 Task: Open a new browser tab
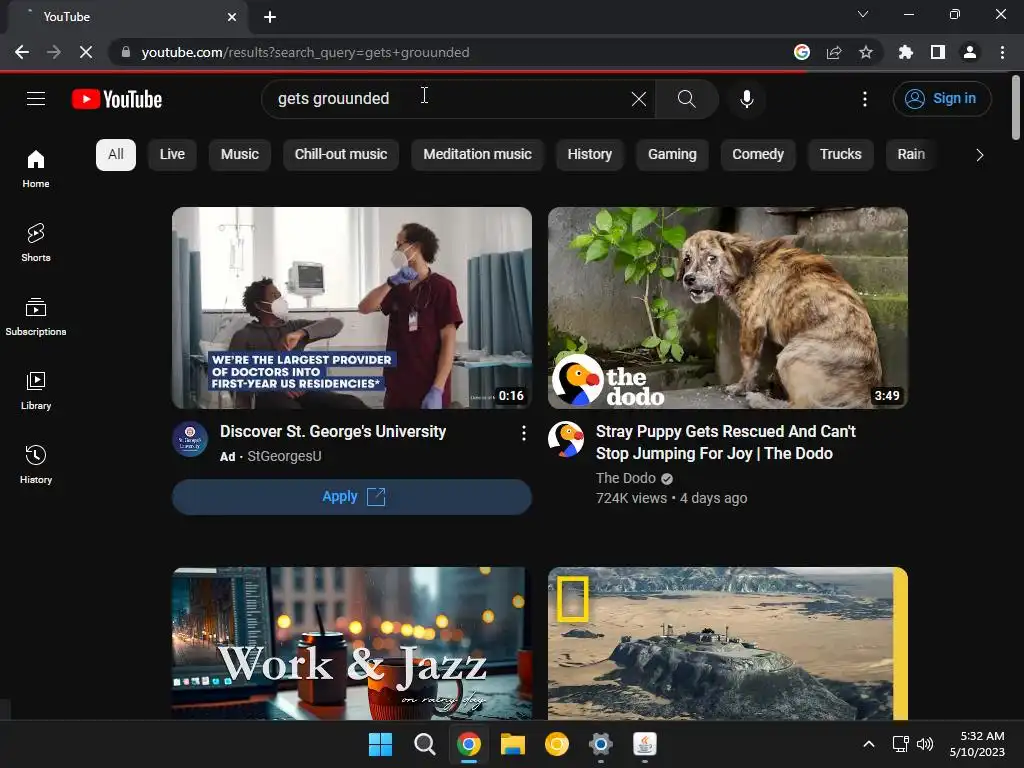[270, 17]
